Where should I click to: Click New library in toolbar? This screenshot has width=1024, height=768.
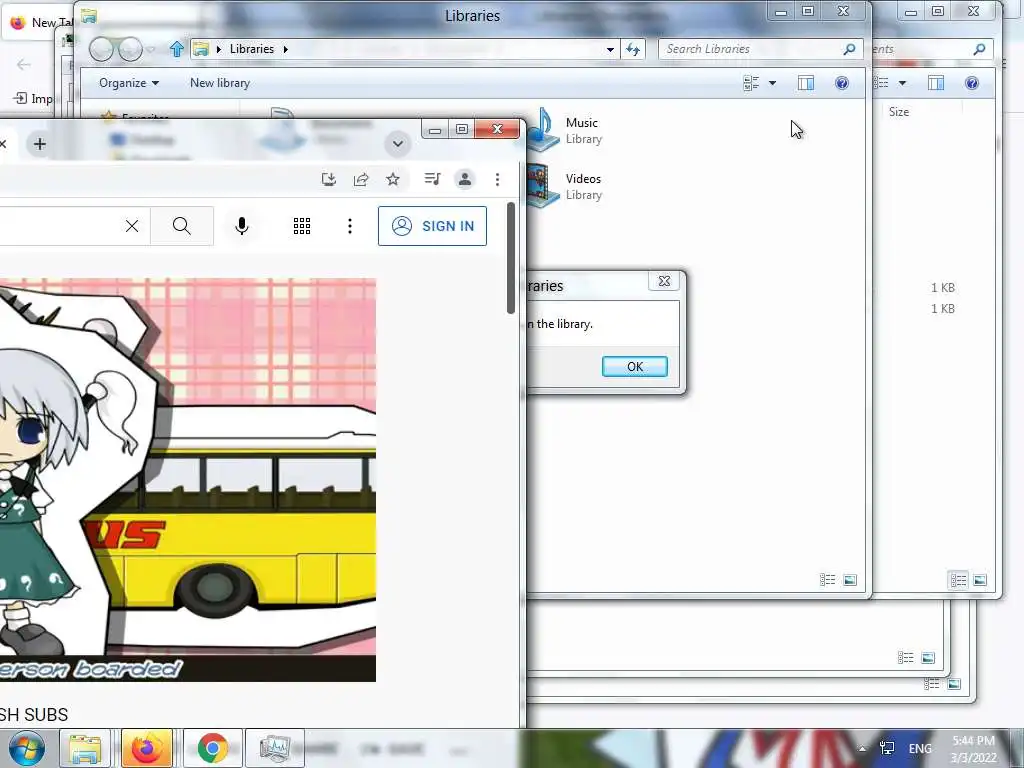pyautogui.click(x=220, y=83)
